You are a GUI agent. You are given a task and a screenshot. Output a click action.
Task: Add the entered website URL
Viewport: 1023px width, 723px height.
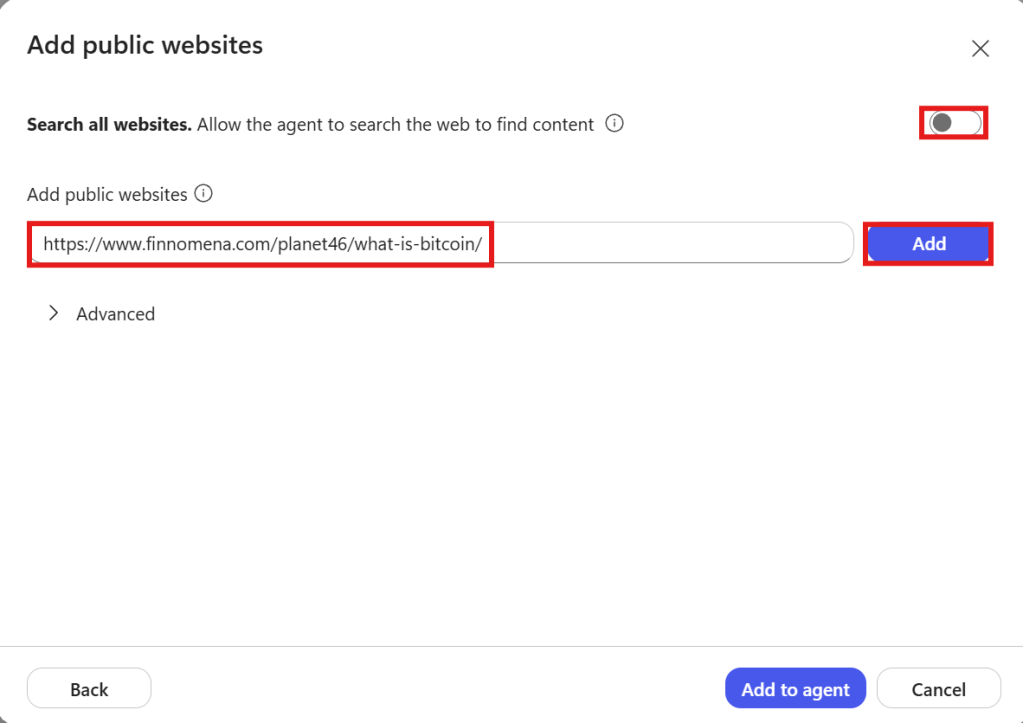[928, 243]
